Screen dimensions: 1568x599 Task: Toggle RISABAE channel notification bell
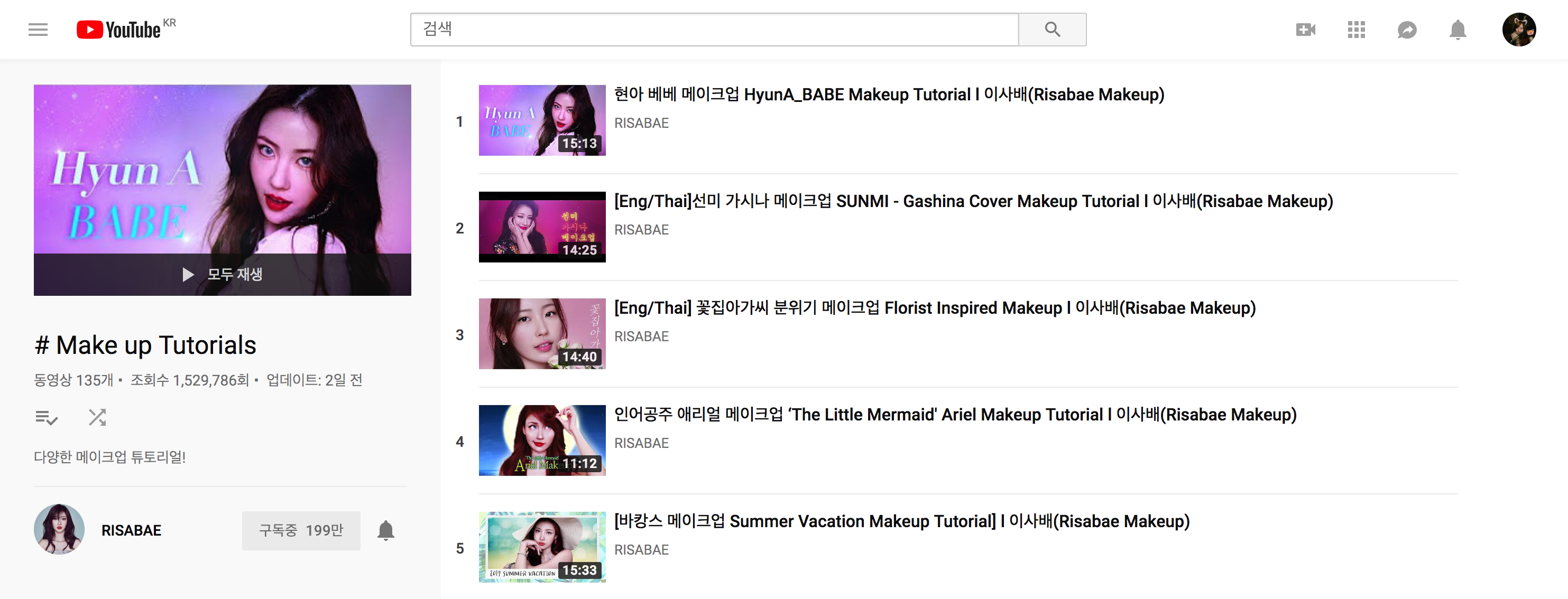click(386, 530)
